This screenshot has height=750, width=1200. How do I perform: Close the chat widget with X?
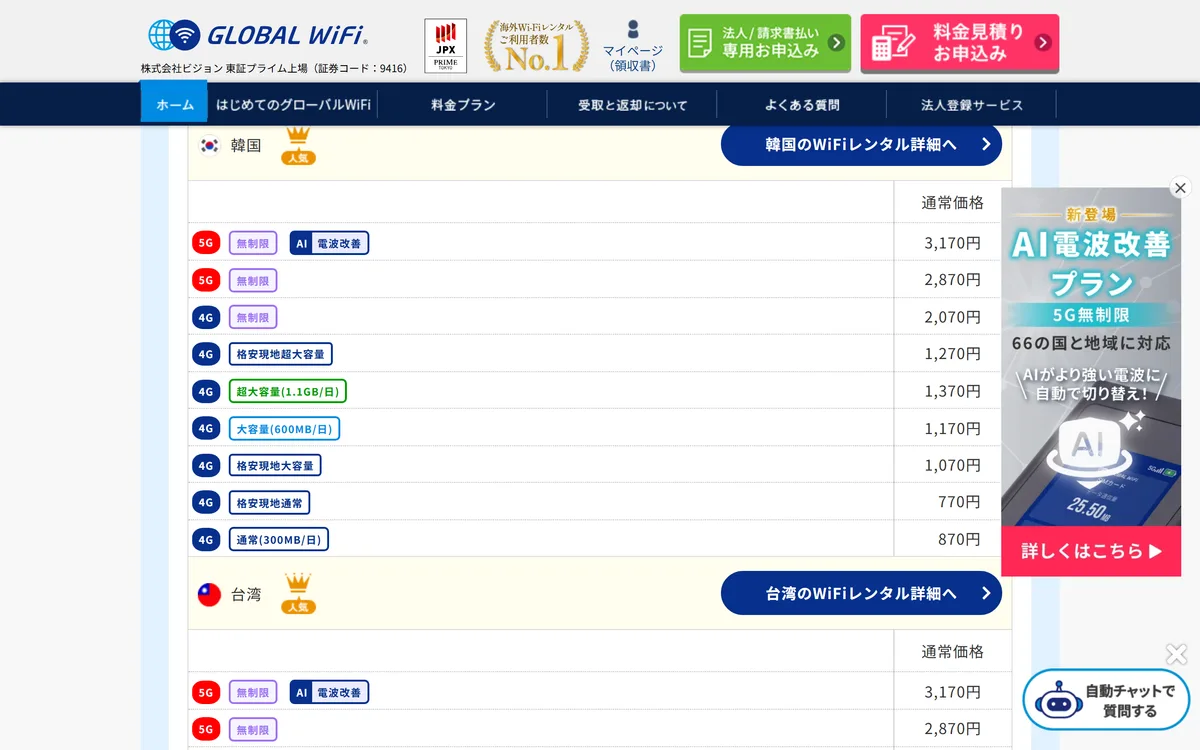click(x=1176, y=655)
